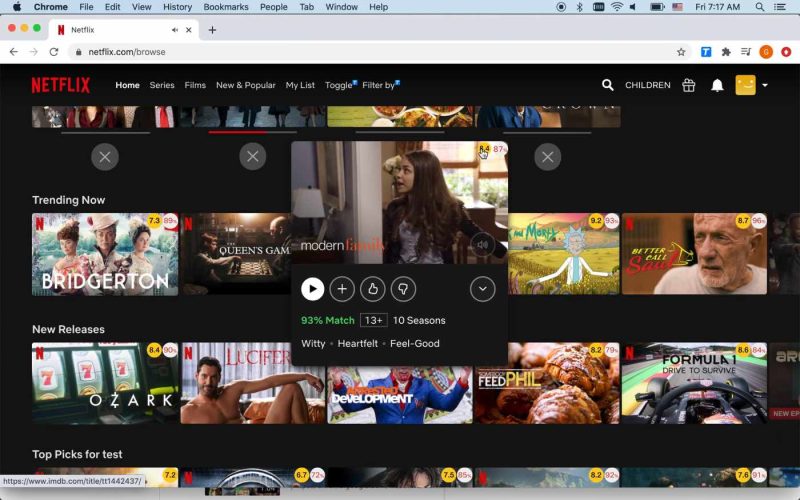
Task: Click Better Call Saul's 96% score badge
Action: pyautogui.click(x=759, y=221)
